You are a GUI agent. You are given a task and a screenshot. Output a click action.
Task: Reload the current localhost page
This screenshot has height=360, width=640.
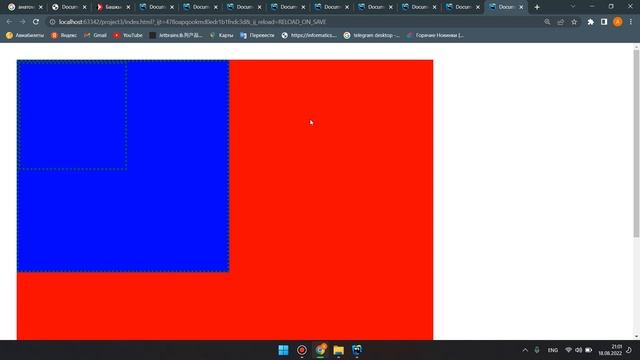[36, 22]
